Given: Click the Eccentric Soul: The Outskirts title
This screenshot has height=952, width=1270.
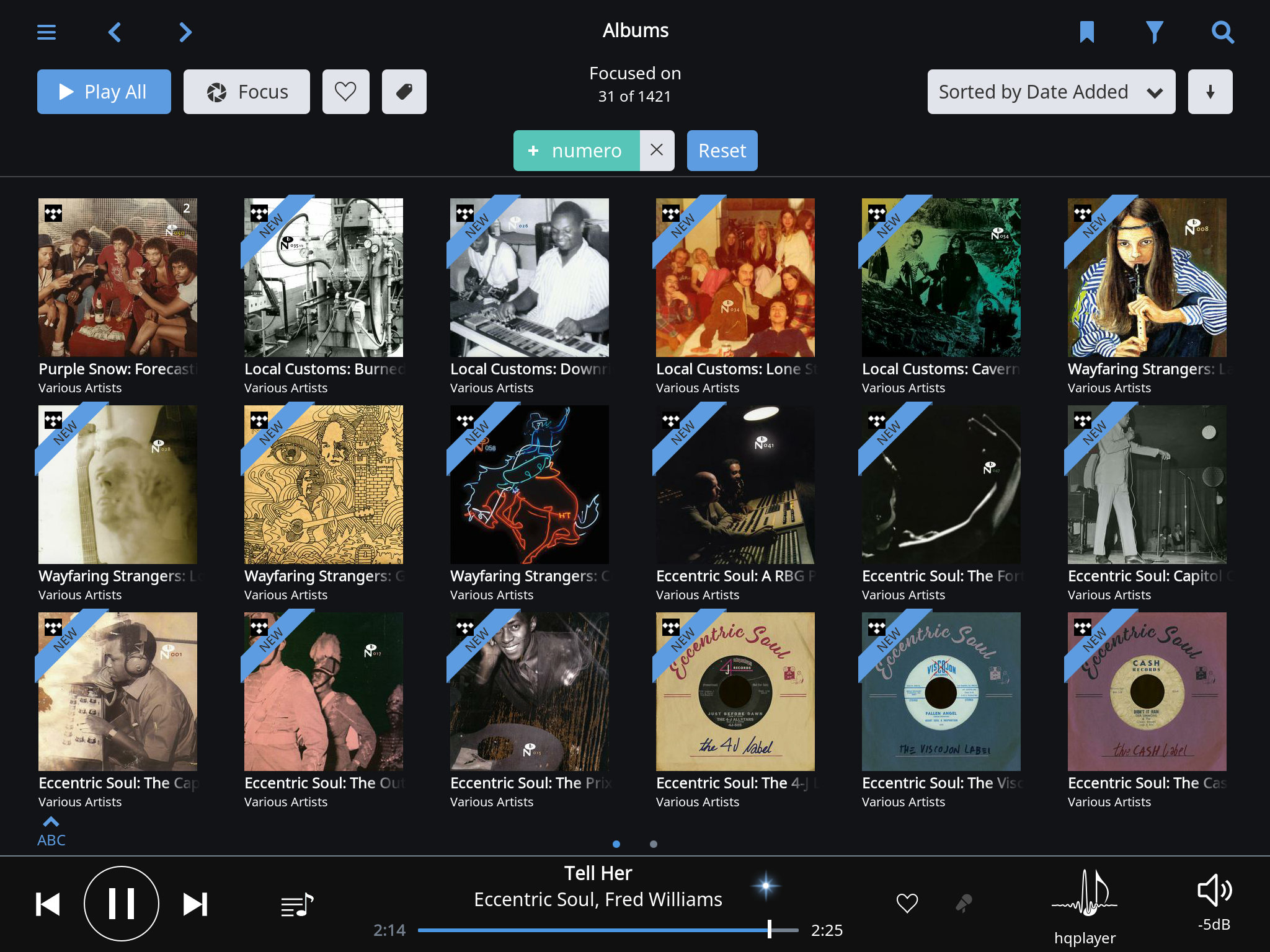Looking at the screenshot, I should pos(325,783).
